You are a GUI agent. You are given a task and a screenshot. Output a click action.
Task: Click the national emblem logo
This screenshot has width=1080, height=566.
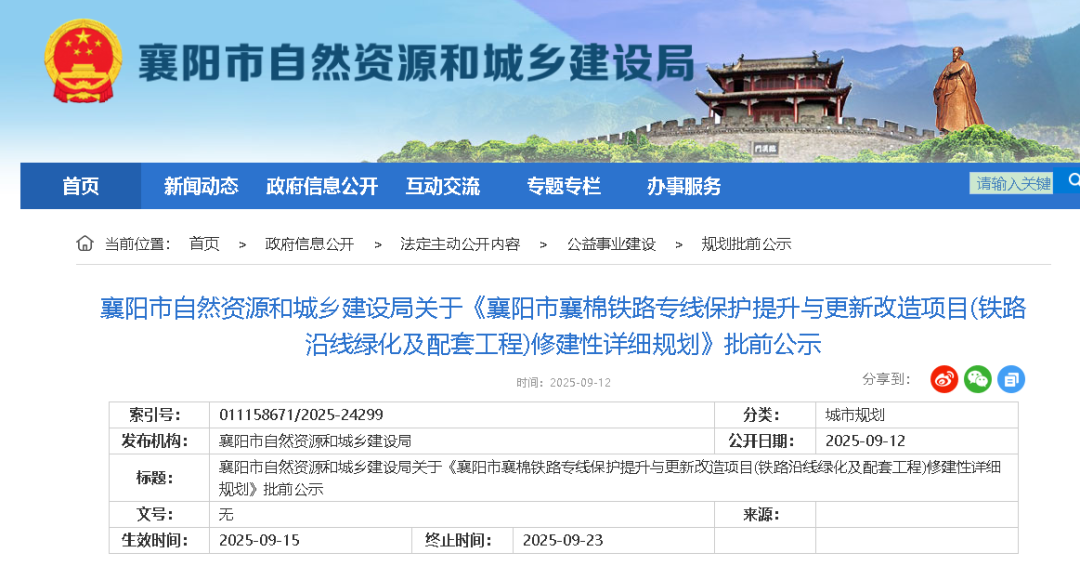click(83, 60)
